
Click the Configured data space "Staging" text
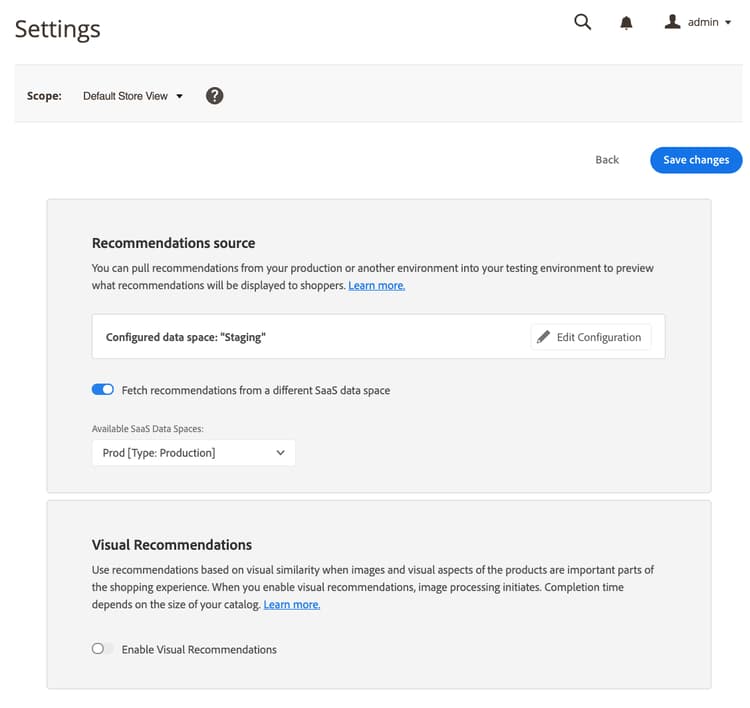pos(186,338)
